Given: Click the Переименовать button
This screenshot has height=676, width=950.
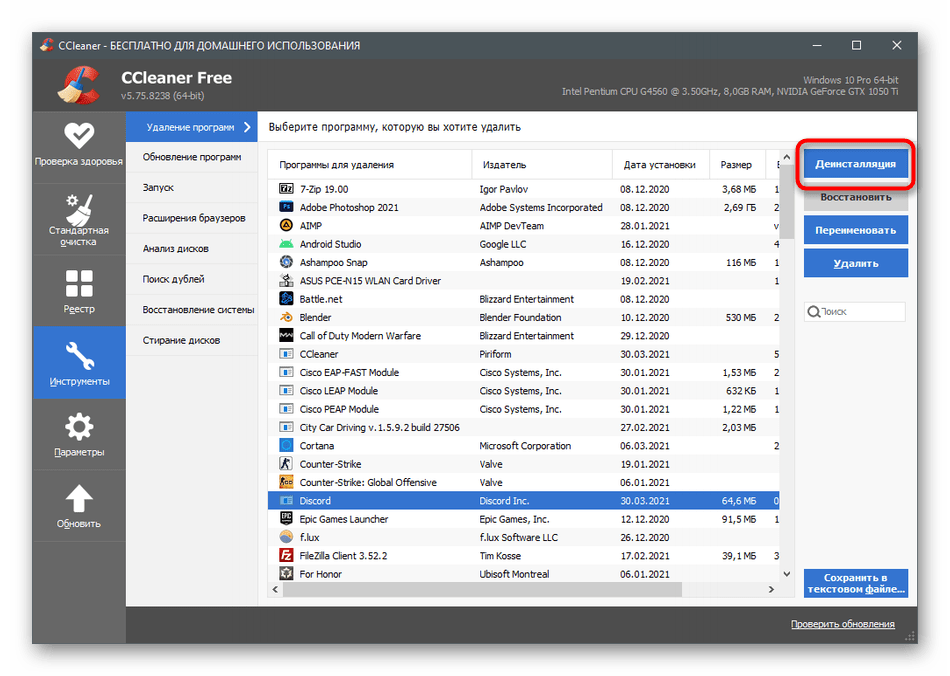Looking at the screenshot, I should pyautogui.click(x=855, y=229).
